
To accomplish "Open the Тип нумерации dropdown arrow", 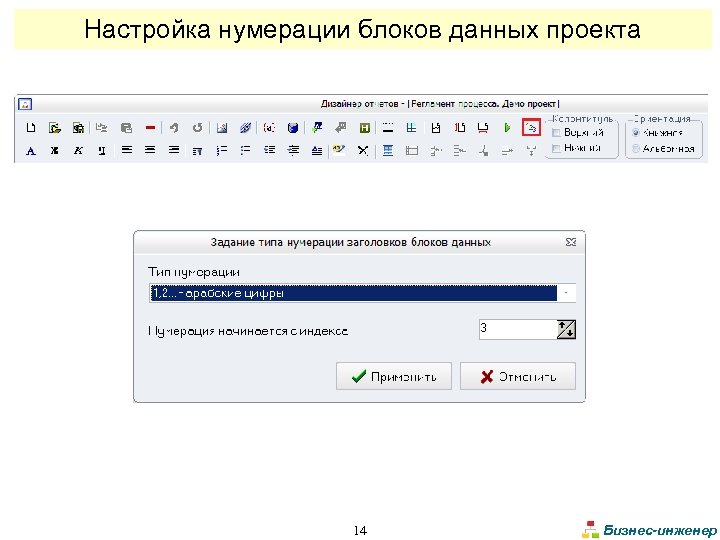I will coord(566,293).
